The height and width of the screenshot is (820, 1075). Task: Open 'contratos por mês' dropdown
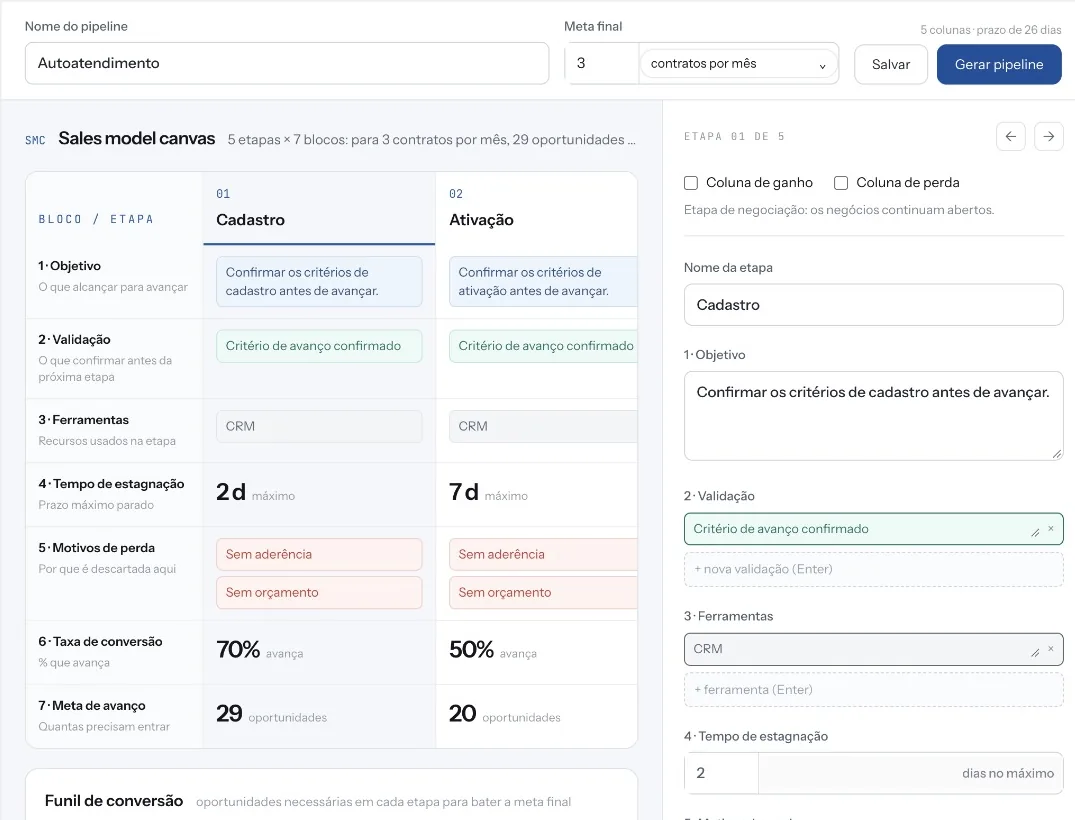(739, 64)
